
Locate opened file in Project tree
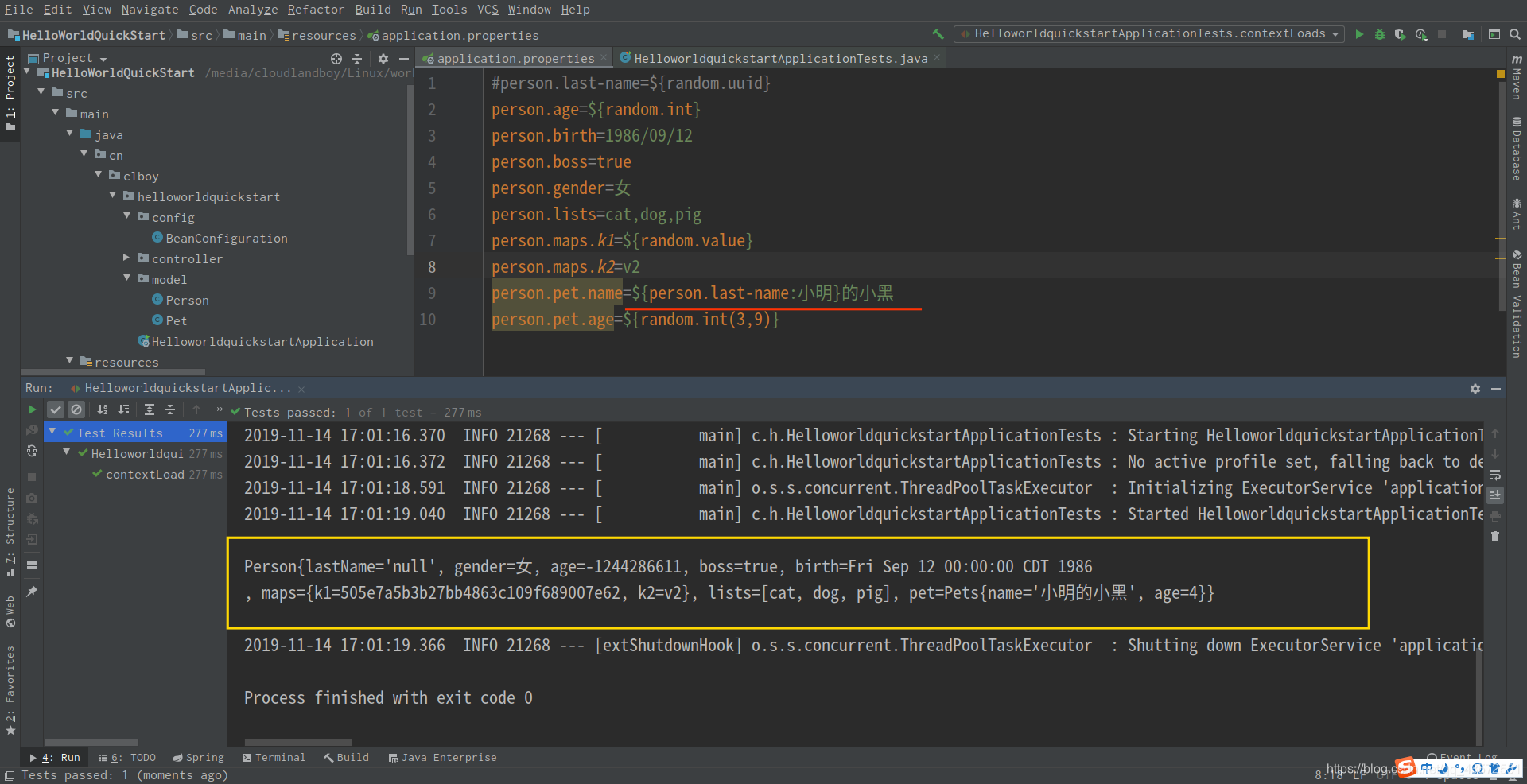point(336,59)
